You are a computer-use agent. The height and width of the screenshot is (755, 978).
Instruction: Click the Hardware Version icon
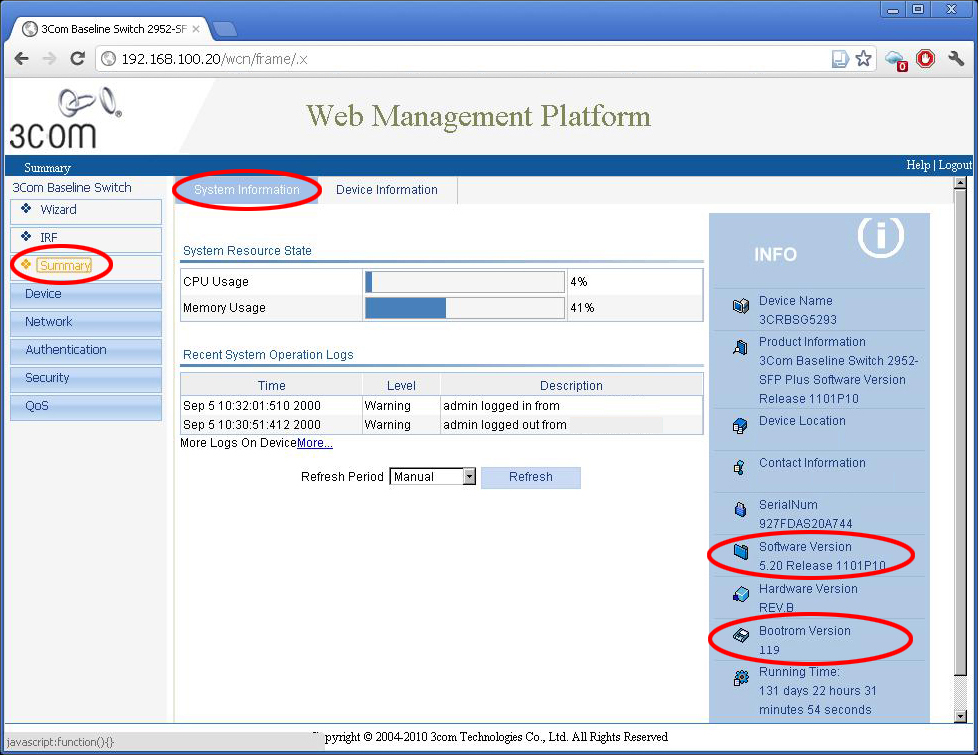[740, 594]
